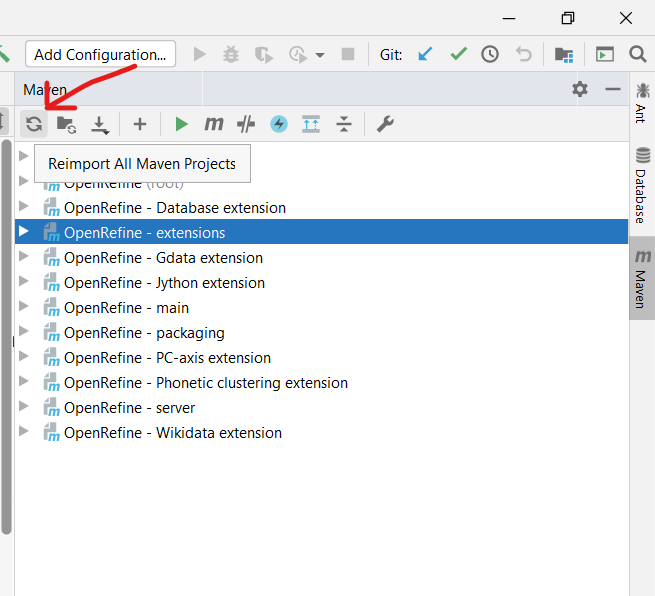The width and height of the screenshot is (655, 596).
Task: Open Execute Maven Goal 'm' icon
Action: click(214, 124)
